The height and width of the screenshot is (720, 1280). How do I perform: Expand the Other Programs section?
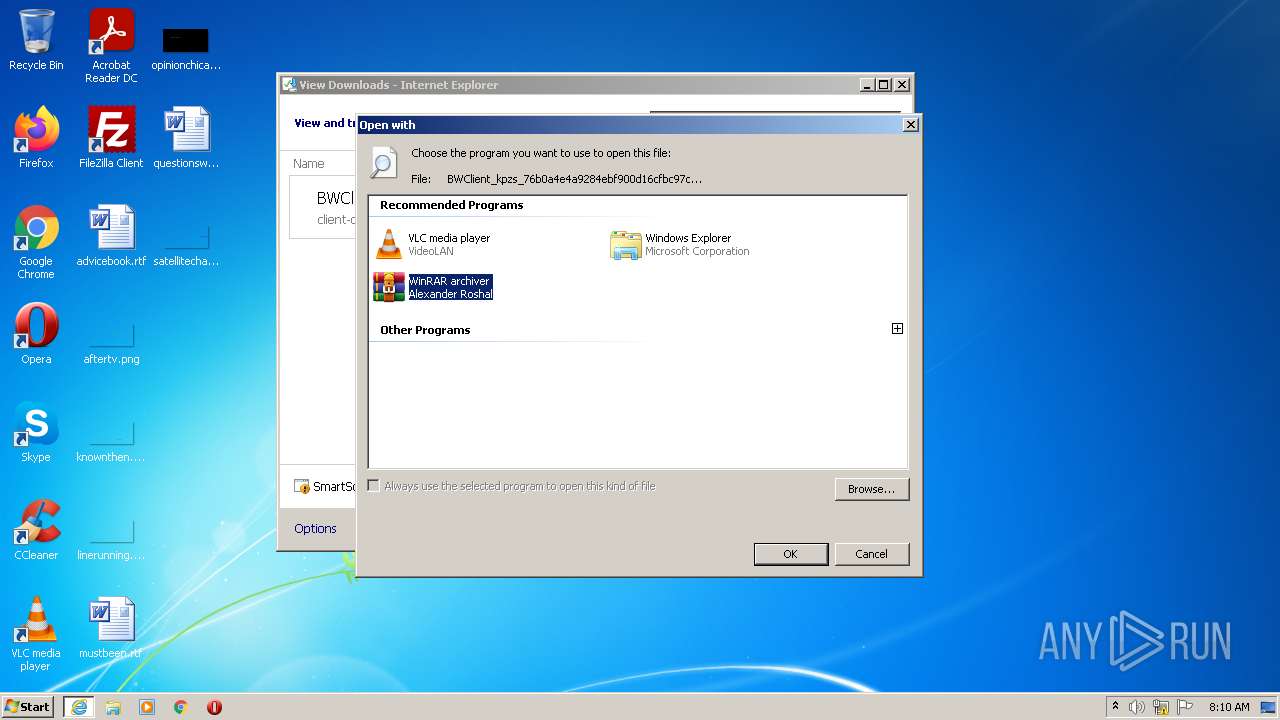(897, 329)
